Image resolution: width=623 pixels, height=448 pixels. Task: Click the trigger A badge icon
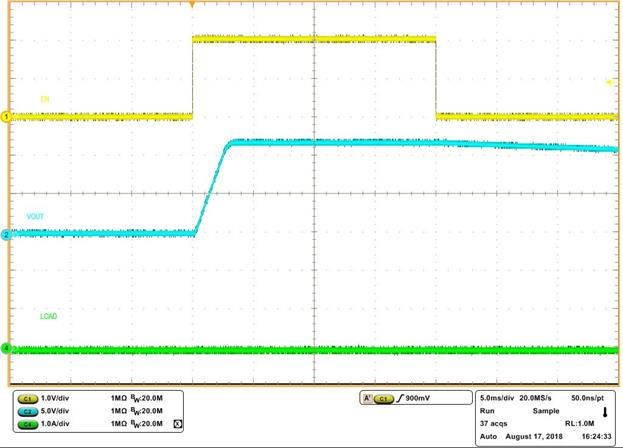(366, 399)
